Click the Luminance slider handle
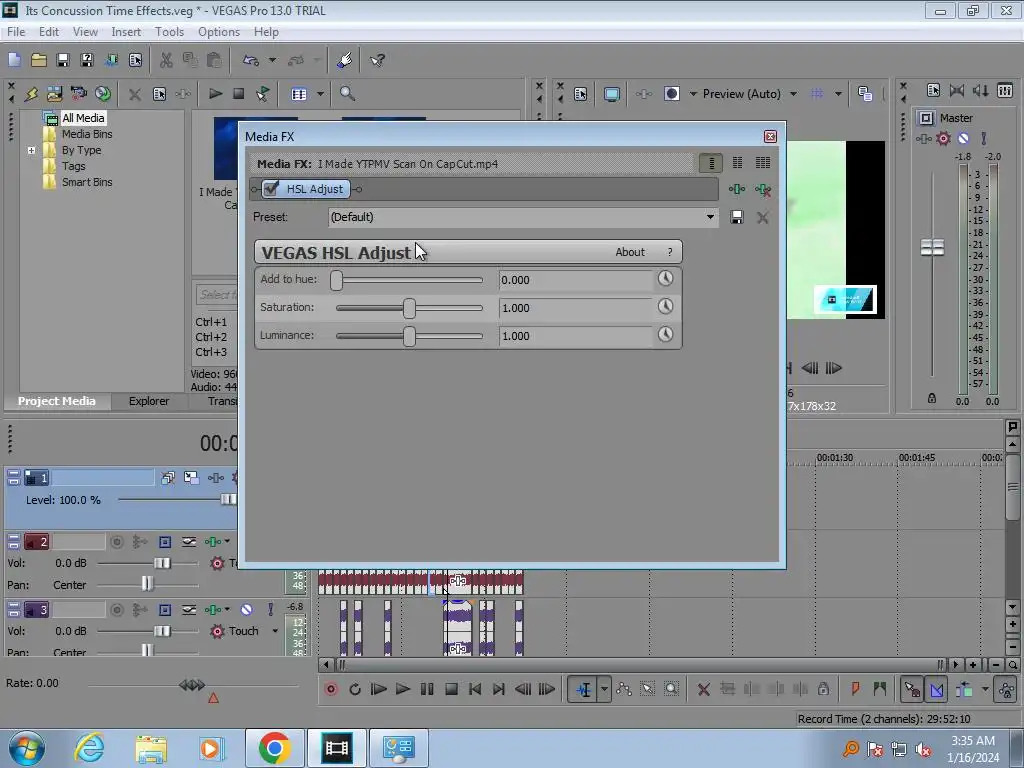Viewport: 1024px width, 768px height. tap(409, 336)
